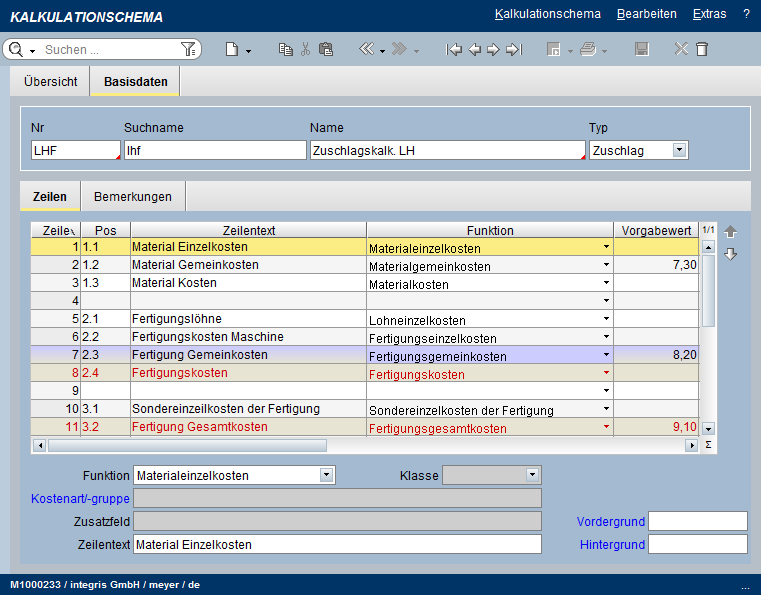Open print options dropdown arrow
Screen dimensions: 761x595
click(604, 51)
